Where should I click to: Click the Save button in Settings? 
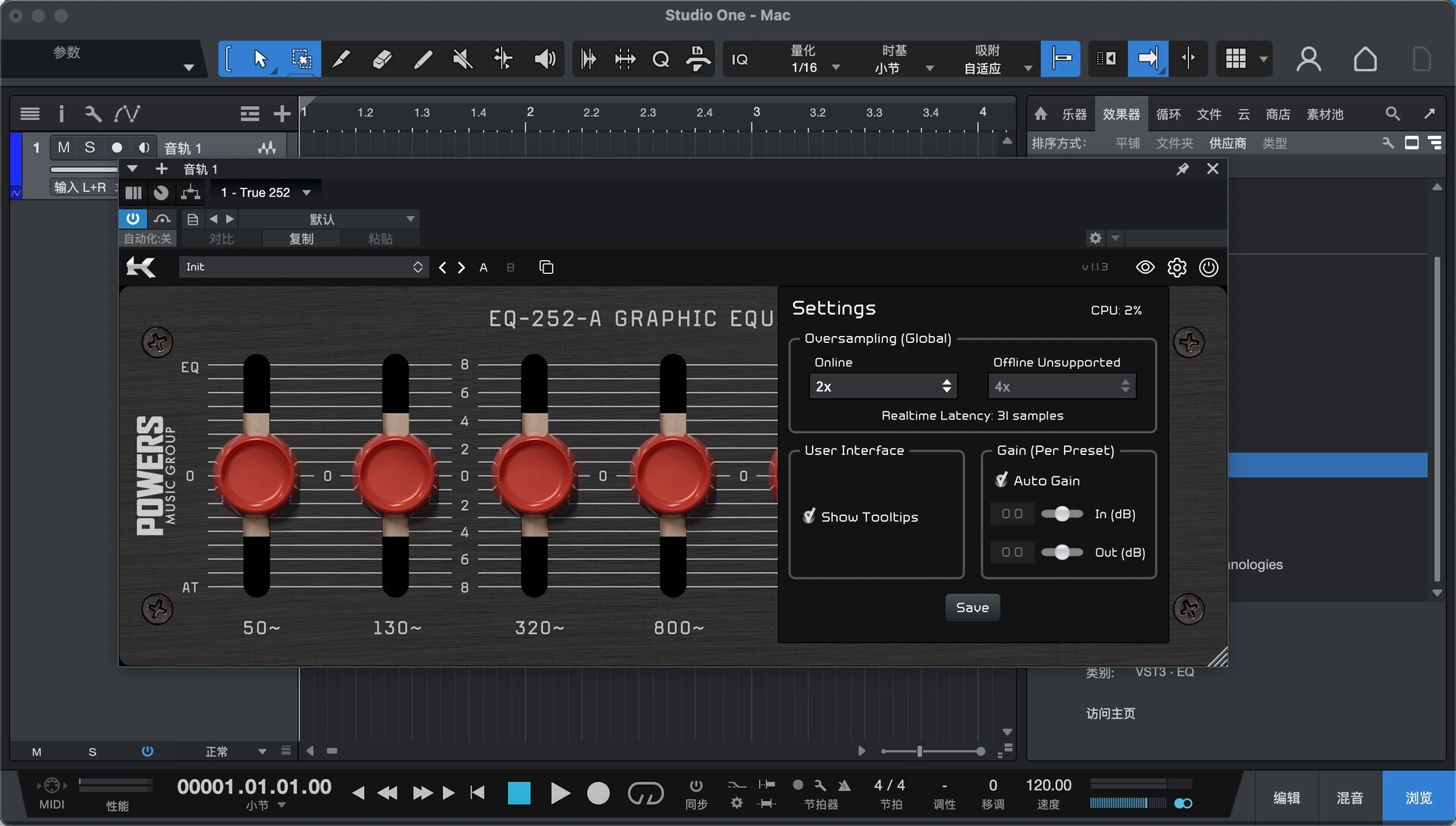coord(972,608)
